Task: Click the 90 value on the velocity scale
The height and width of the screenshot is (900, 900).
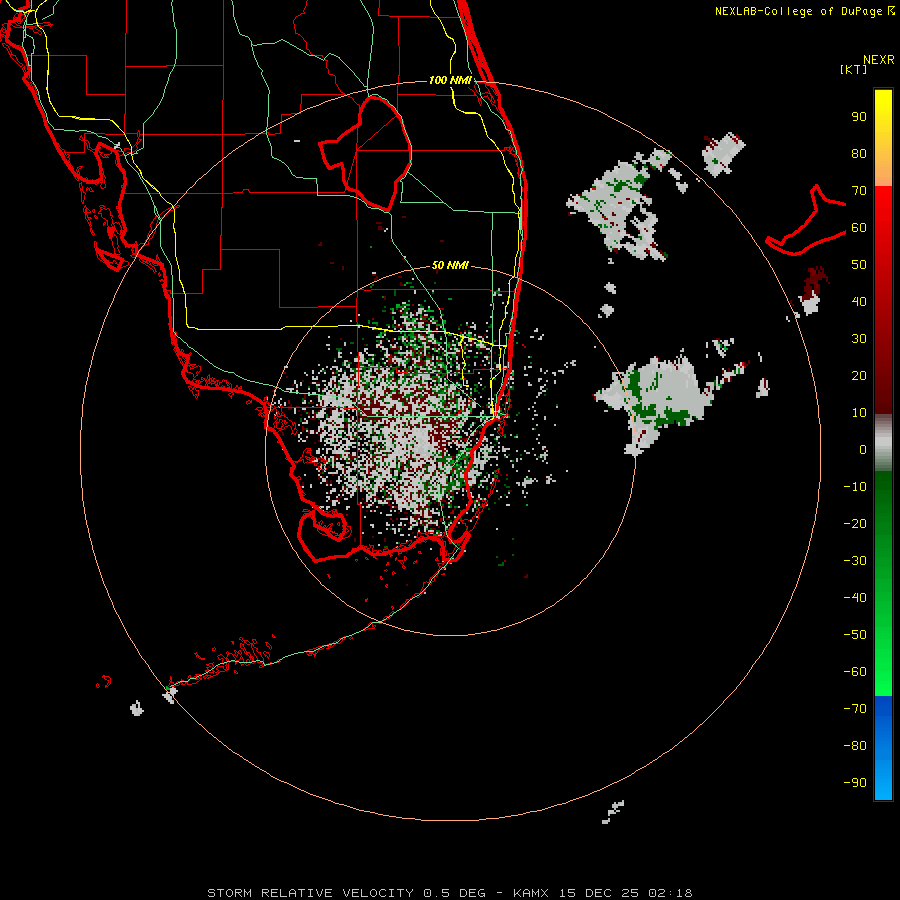Action: click(x=859, y=117)
